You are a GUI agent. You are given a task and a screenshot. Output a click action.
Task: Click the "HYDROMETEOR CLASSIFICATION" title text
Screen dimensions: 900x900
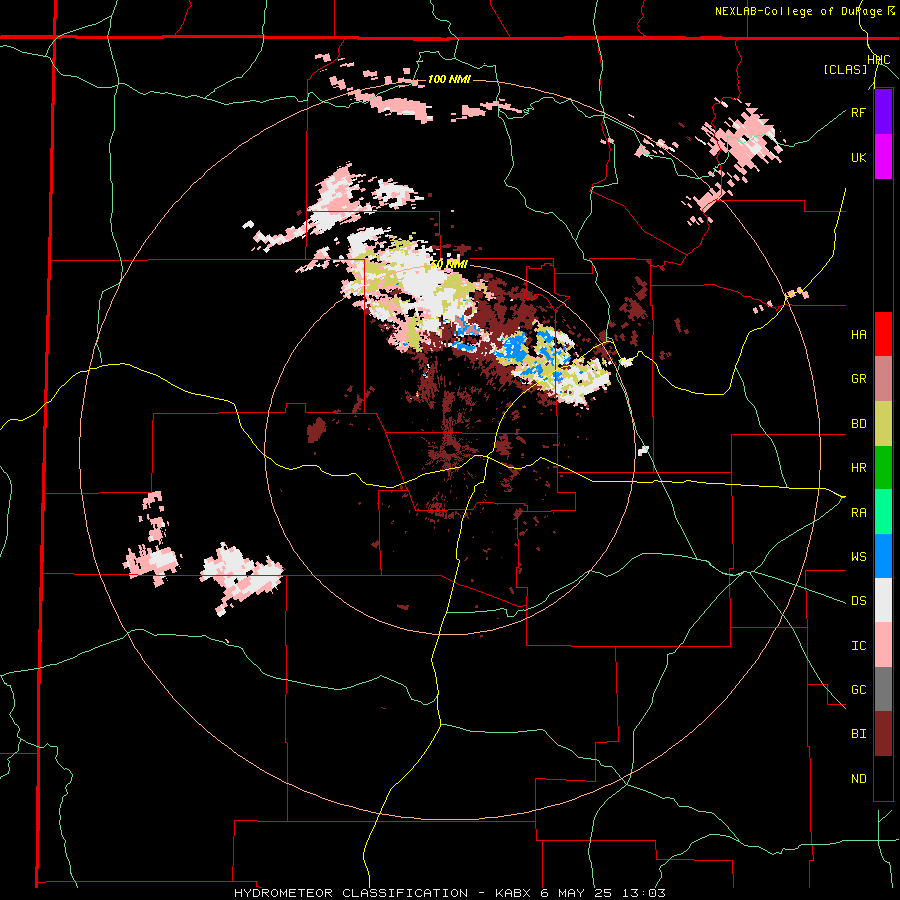(351, 893)
